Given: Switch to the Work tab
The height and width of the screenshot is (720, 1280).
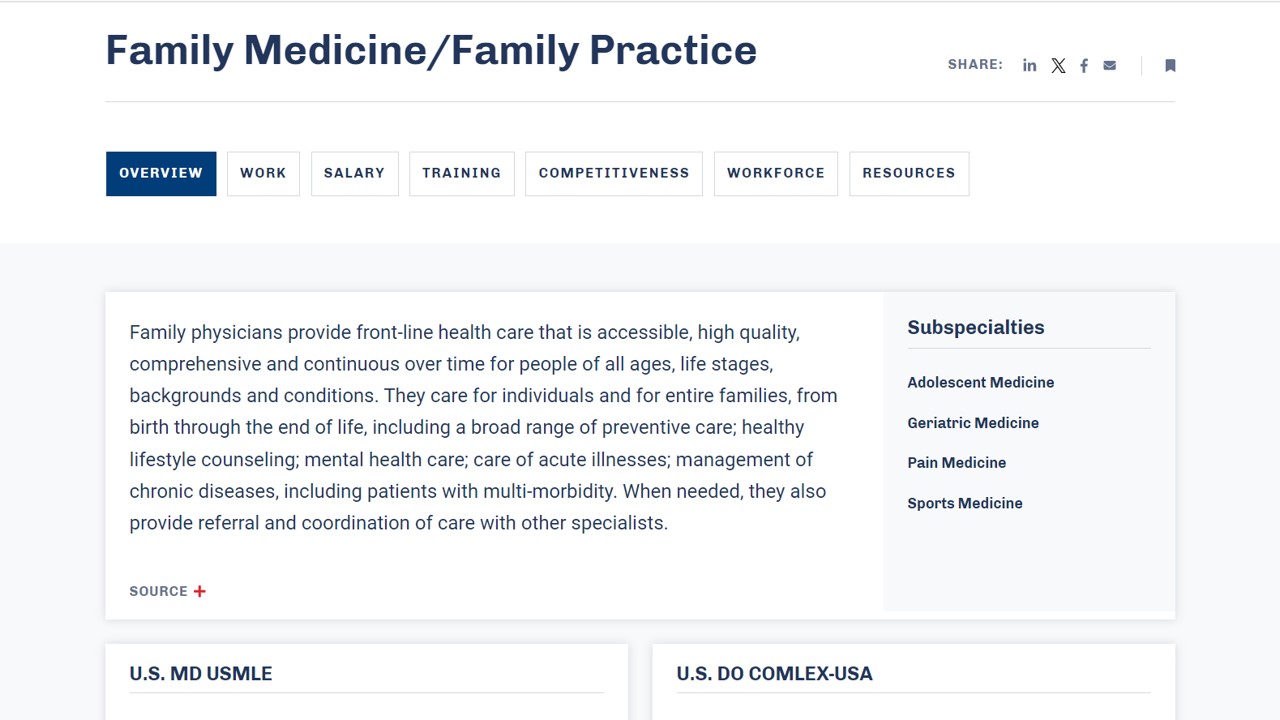Looking at the screenshot, I should point(263,173).
